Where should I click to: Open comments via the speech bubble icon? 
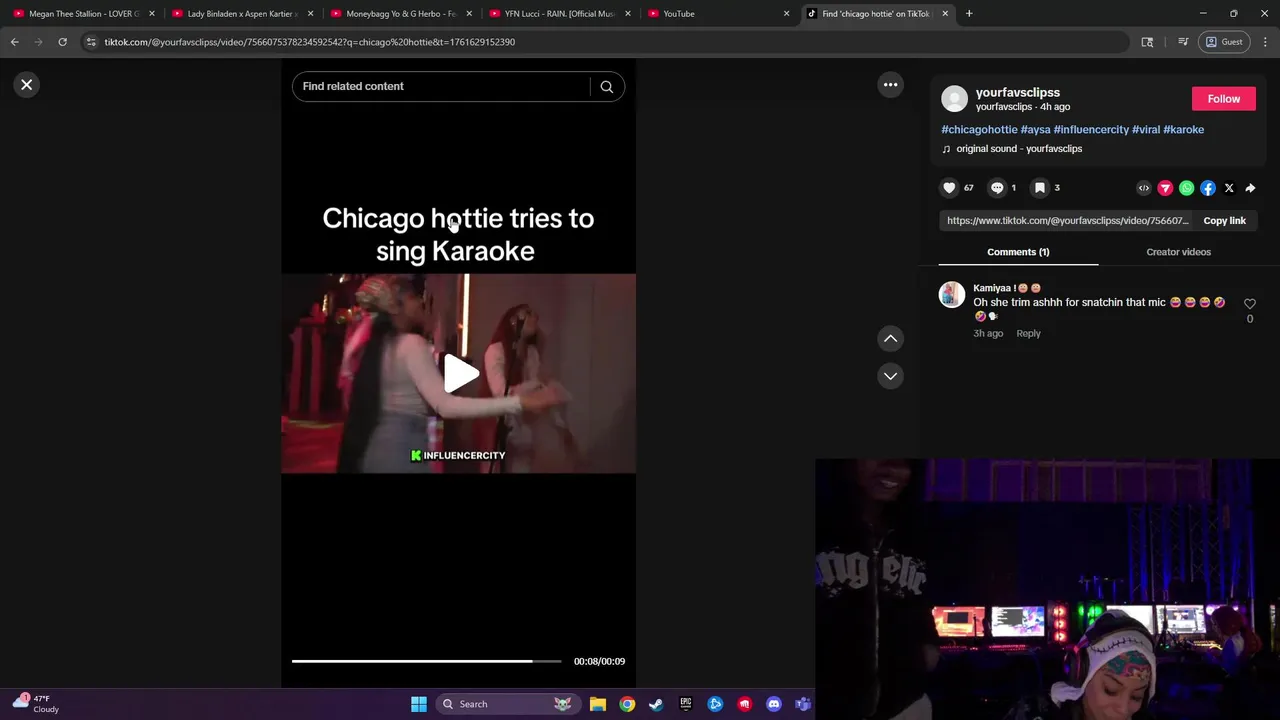(x=996, y=188)
